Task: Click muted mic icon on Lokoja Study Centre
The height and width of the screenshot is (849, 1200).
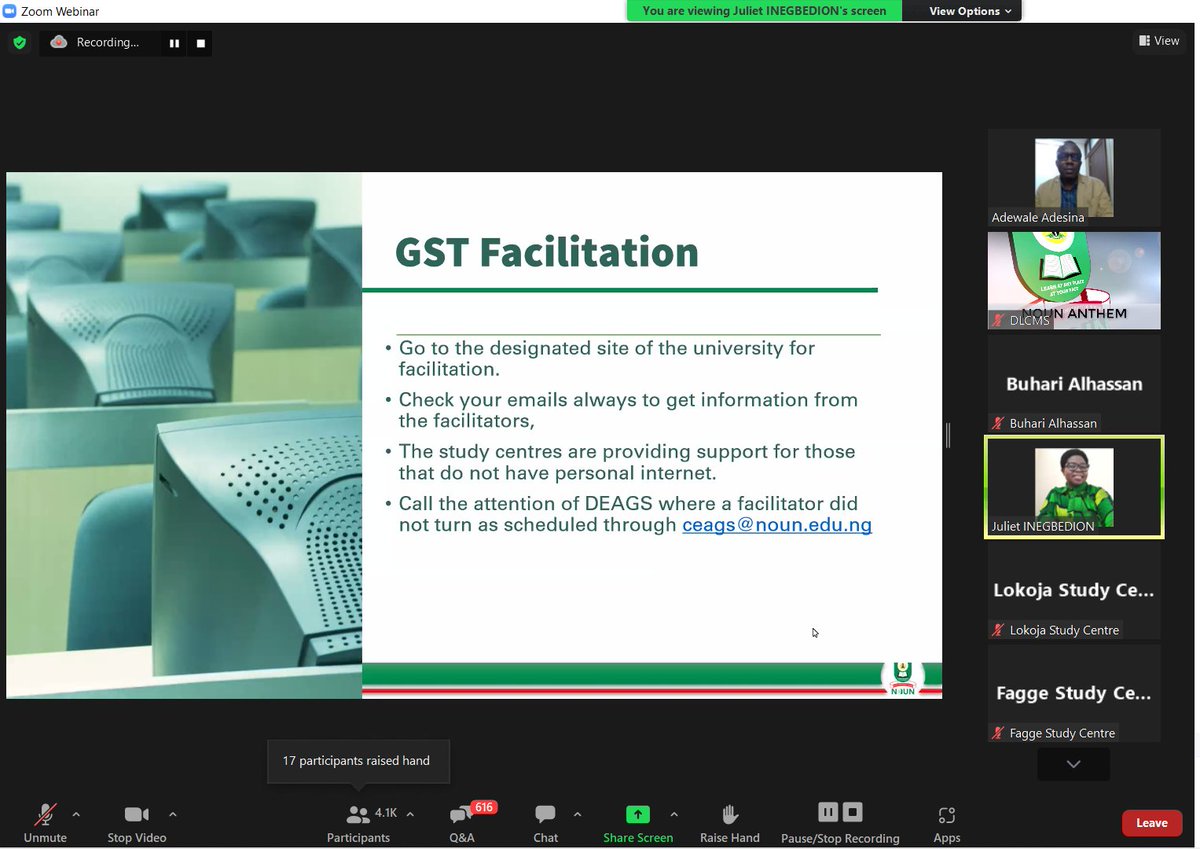Action: click(998, 630)
